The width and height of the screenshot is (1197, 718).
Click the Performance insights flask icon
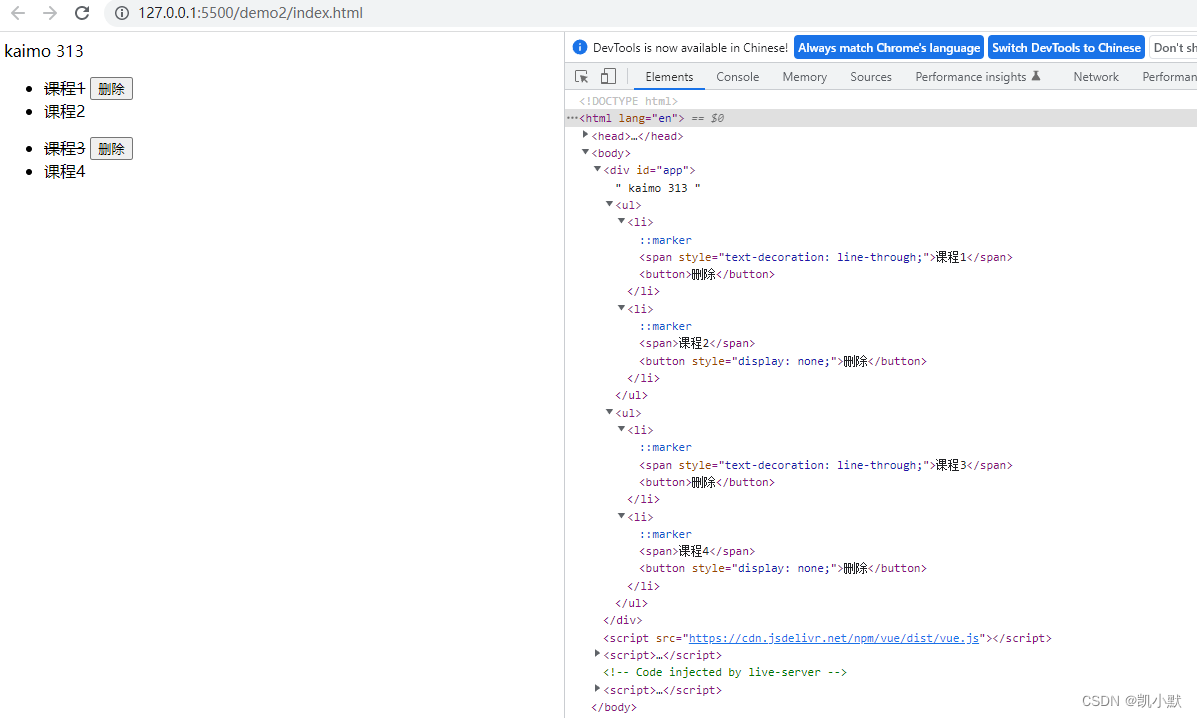(x=1036, y=76)
